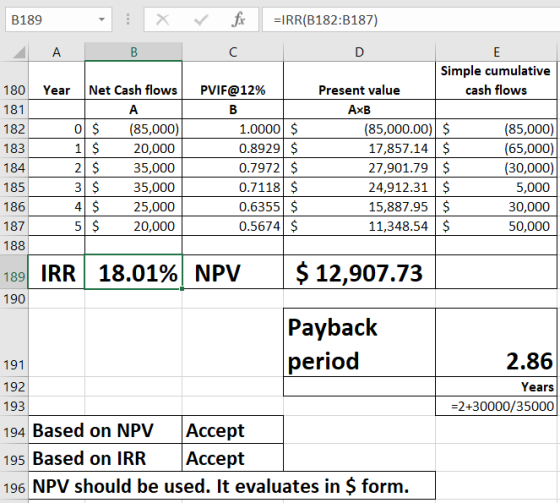Click PVIF value 0.7118
This screenshot has height=503, width=560.
coord(232,187)
